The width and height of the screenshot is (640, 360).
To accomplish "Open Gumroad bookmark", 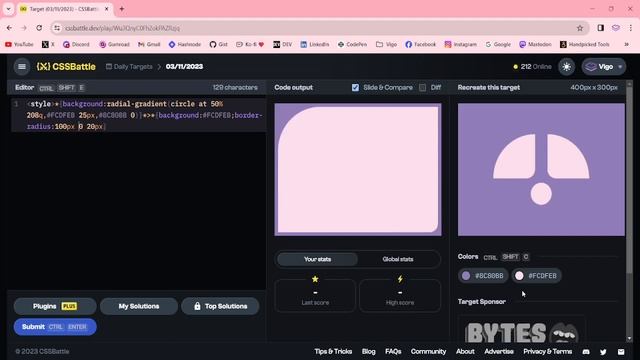I will pyautogui.click(x=114, y=44).
